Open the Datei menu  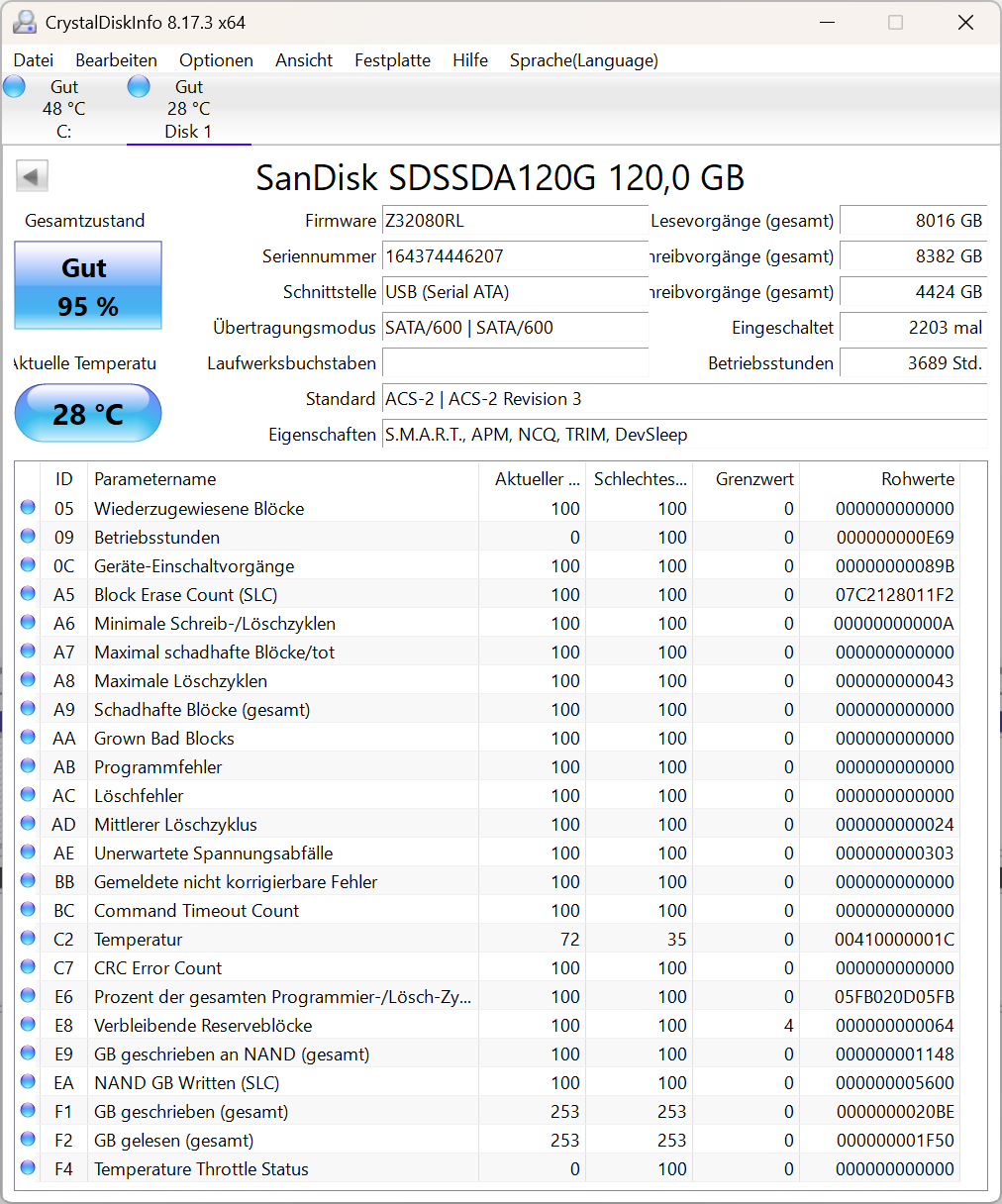click(x=34, y=60)
